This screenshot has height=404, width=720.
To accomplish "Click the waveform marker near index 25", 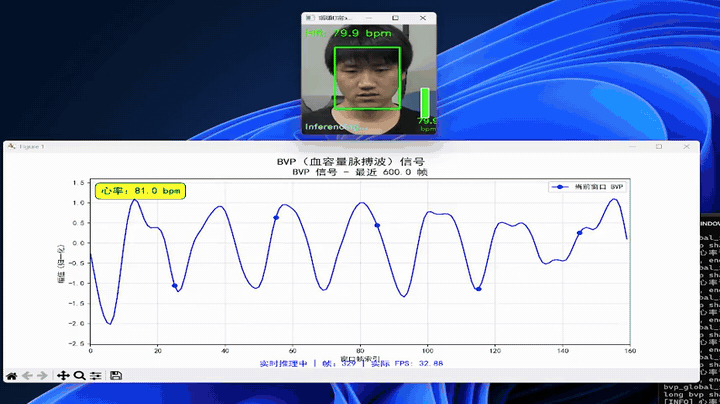I will point(174,286).
